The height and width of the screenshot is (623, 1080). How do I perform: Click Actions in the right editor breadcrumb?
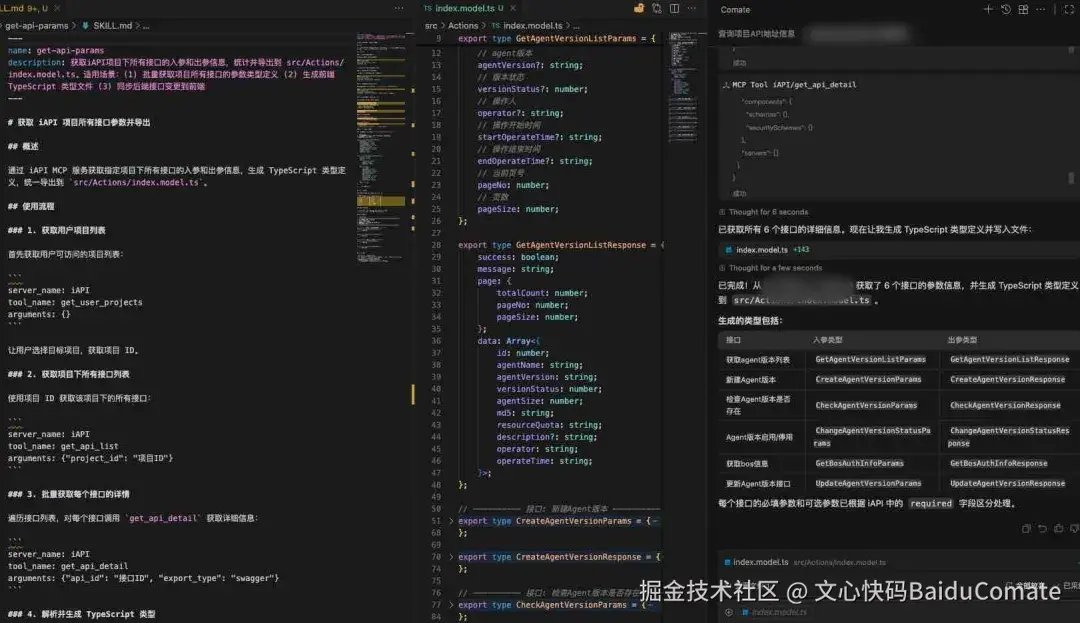pos(463,25)
